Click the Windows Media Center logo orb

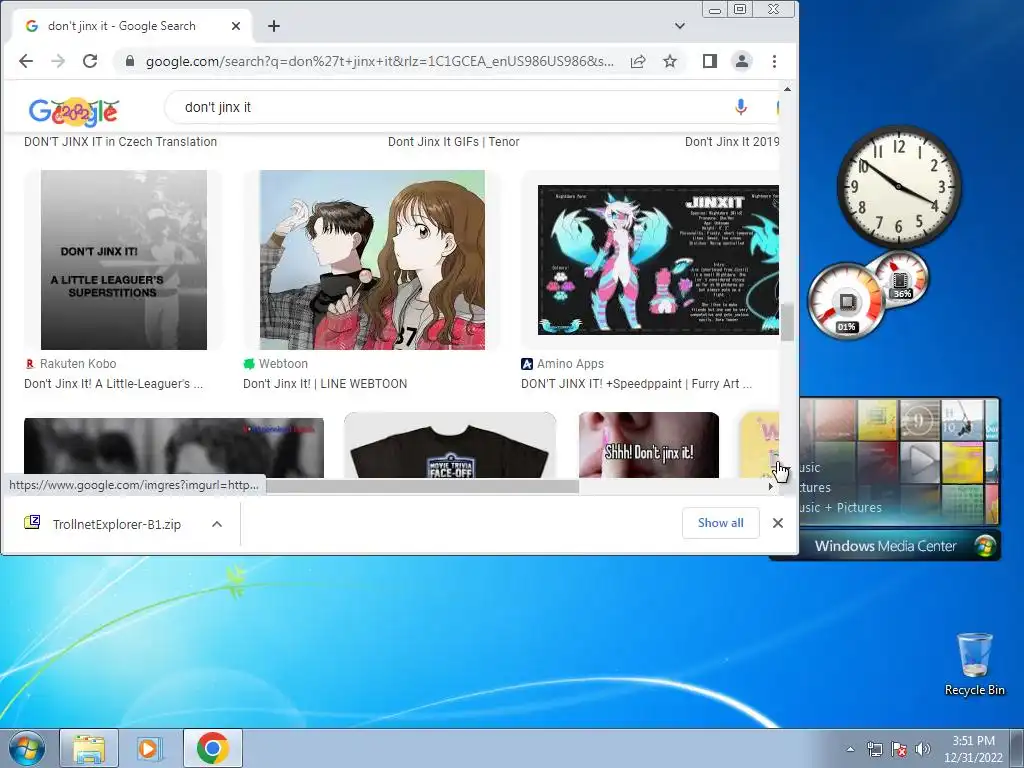985,546
